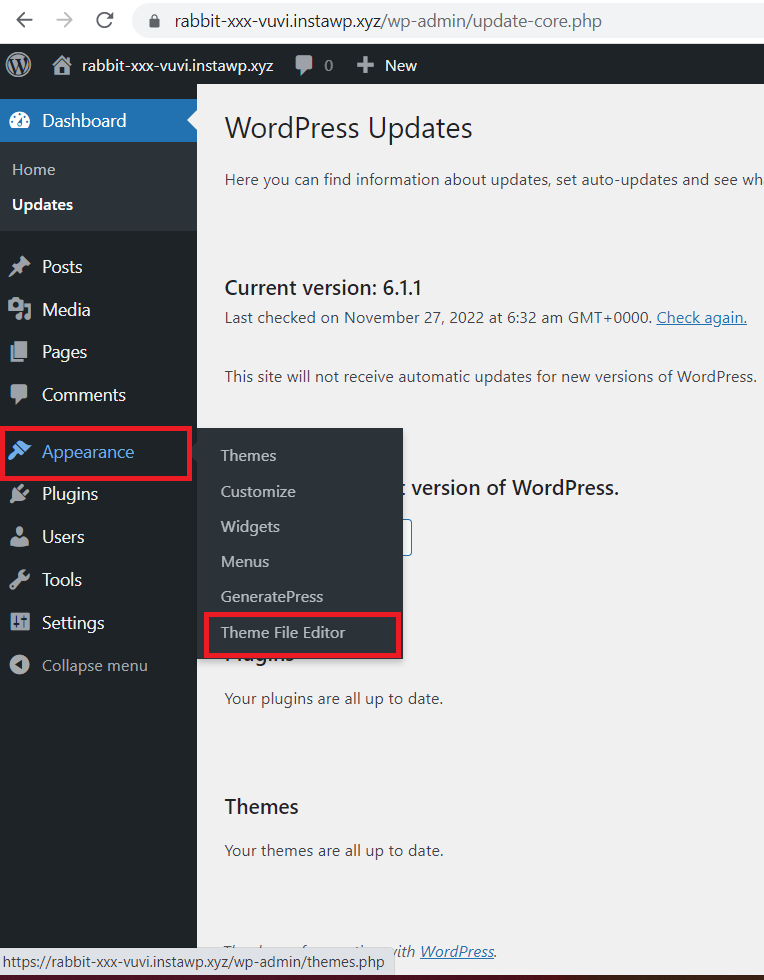Open the Posts menu

pos(62,267)
